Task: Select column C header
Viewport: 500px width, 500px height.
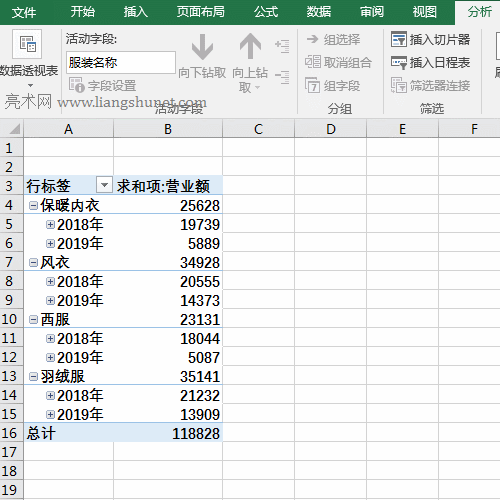Action: pos(258,129)
